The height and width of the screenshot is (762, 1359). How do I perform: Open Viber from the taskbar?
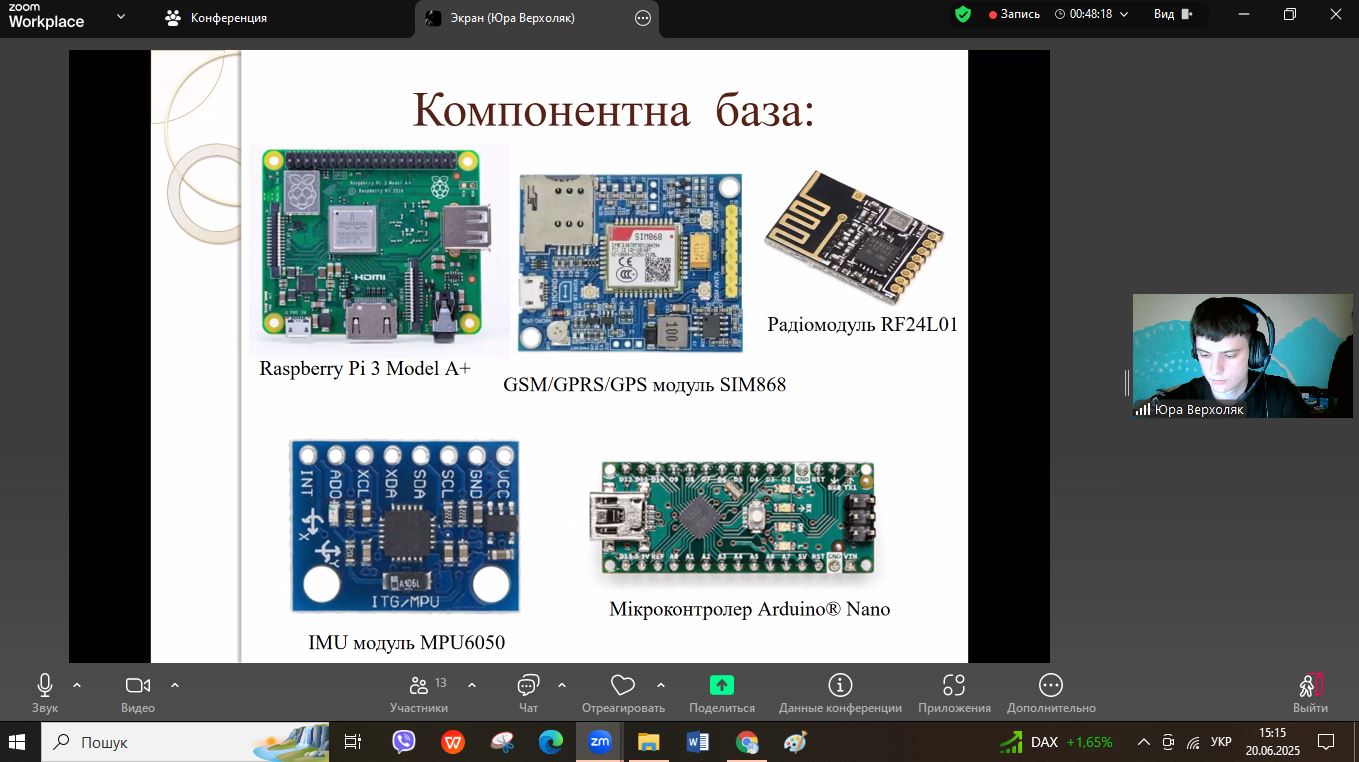(404, 742)
